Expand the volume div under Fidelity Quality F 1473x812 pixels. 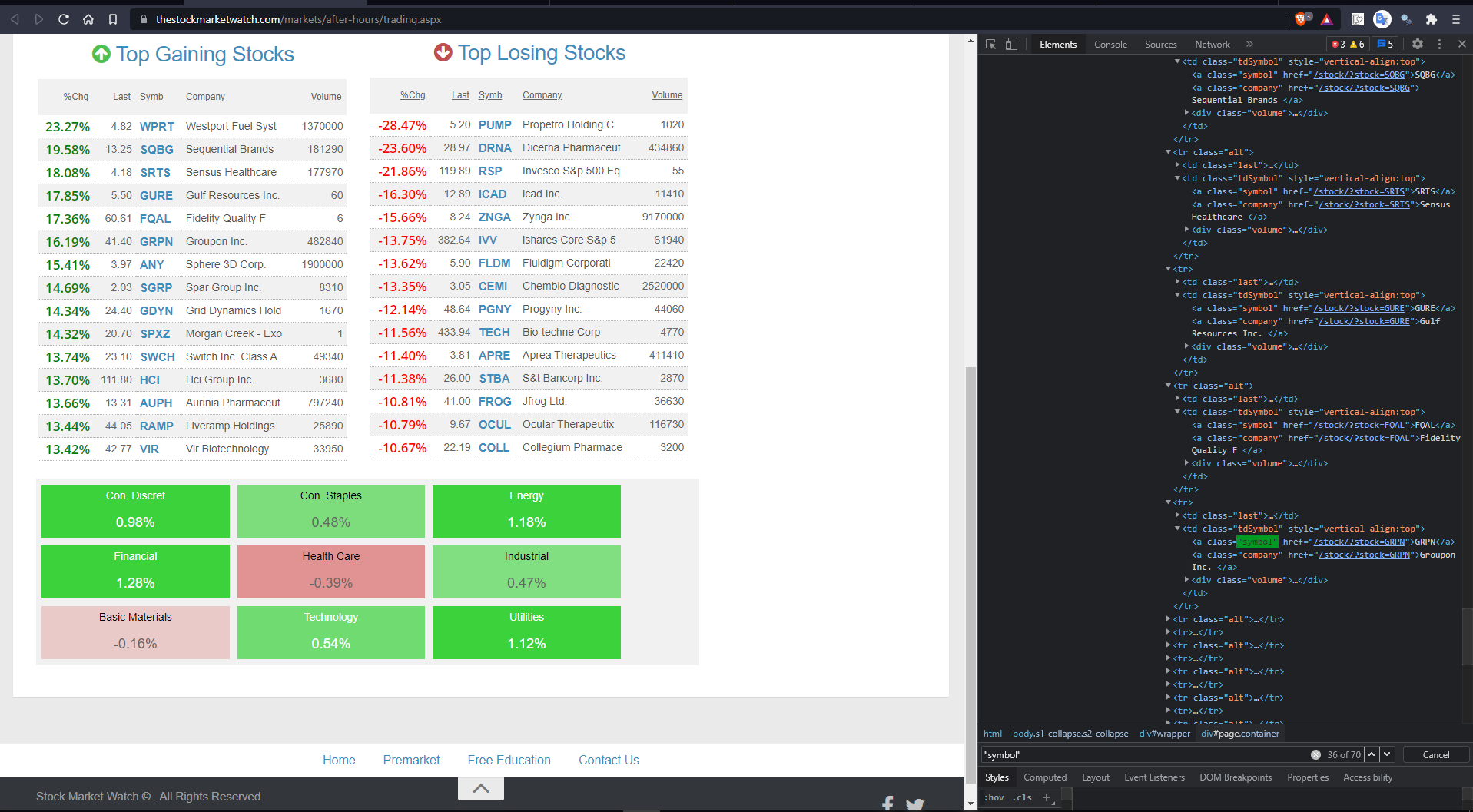pyautogui.click(x=1186, y=463)
